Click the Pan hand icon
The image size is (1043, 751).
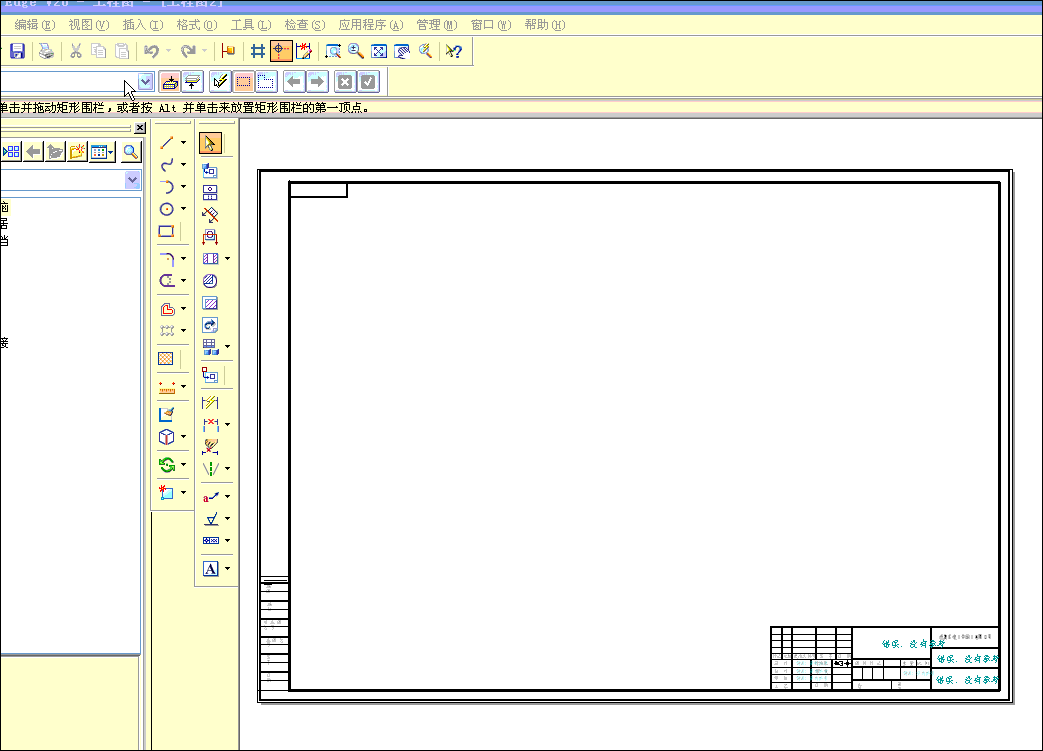(402, 51)
